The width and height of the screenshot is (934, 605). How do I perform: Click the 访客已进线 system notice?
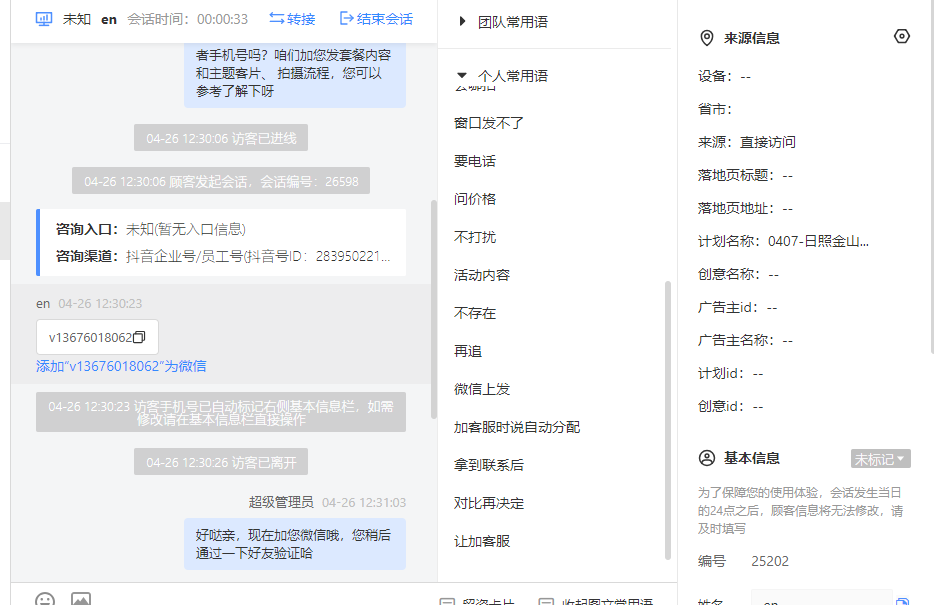[221, 138]
